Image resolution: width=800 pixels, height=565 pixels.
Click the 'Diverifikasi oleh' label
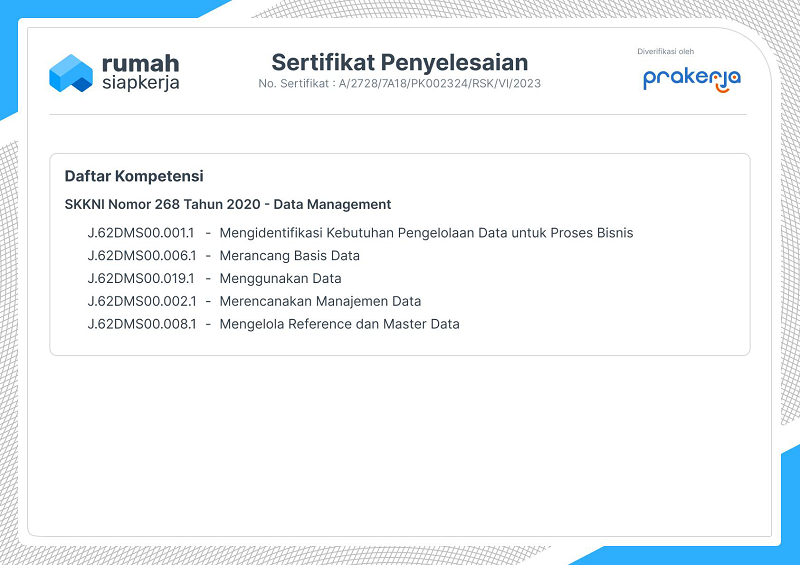coord(665,51)
